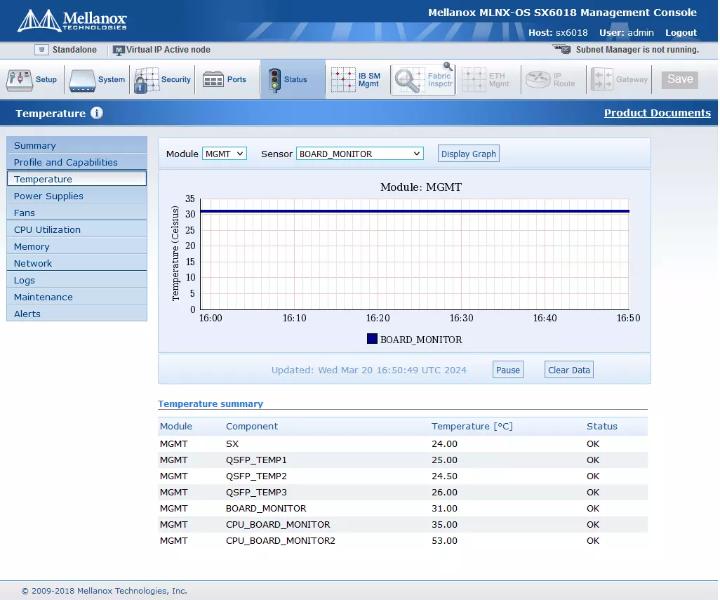Click the Temperature [°C] column header
The height and width of the screenshot is (600, 720).
[472, 426]
